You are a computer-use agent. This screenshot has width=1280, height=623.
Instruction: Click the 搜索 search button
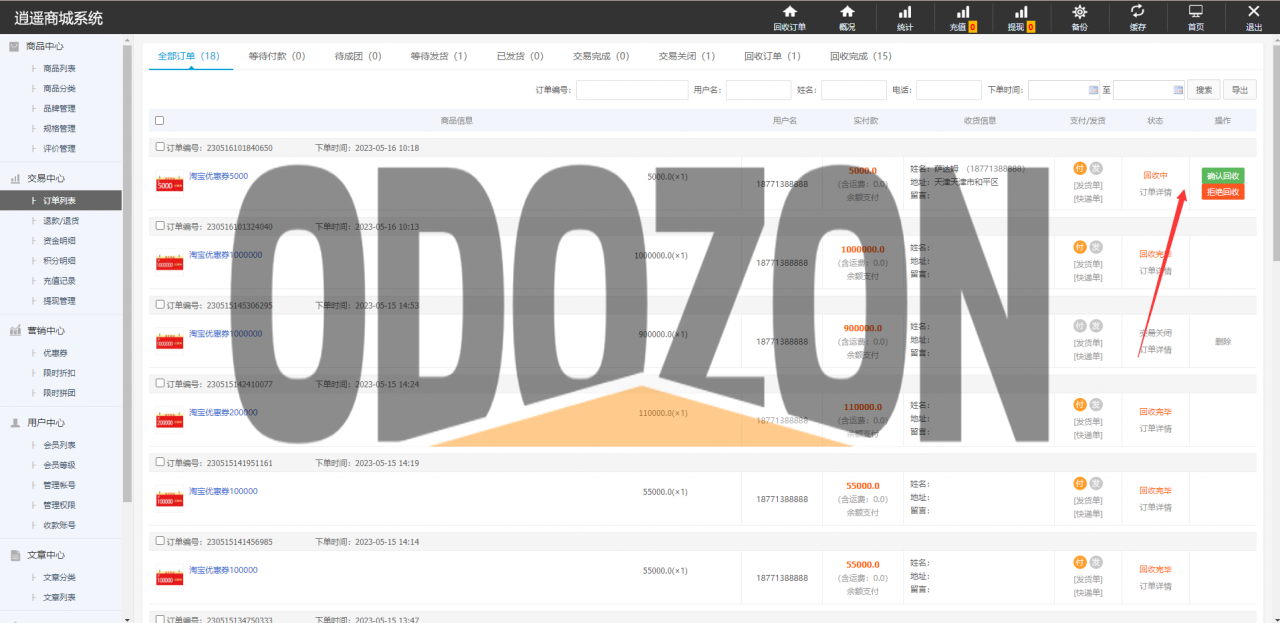(1204, 90)
